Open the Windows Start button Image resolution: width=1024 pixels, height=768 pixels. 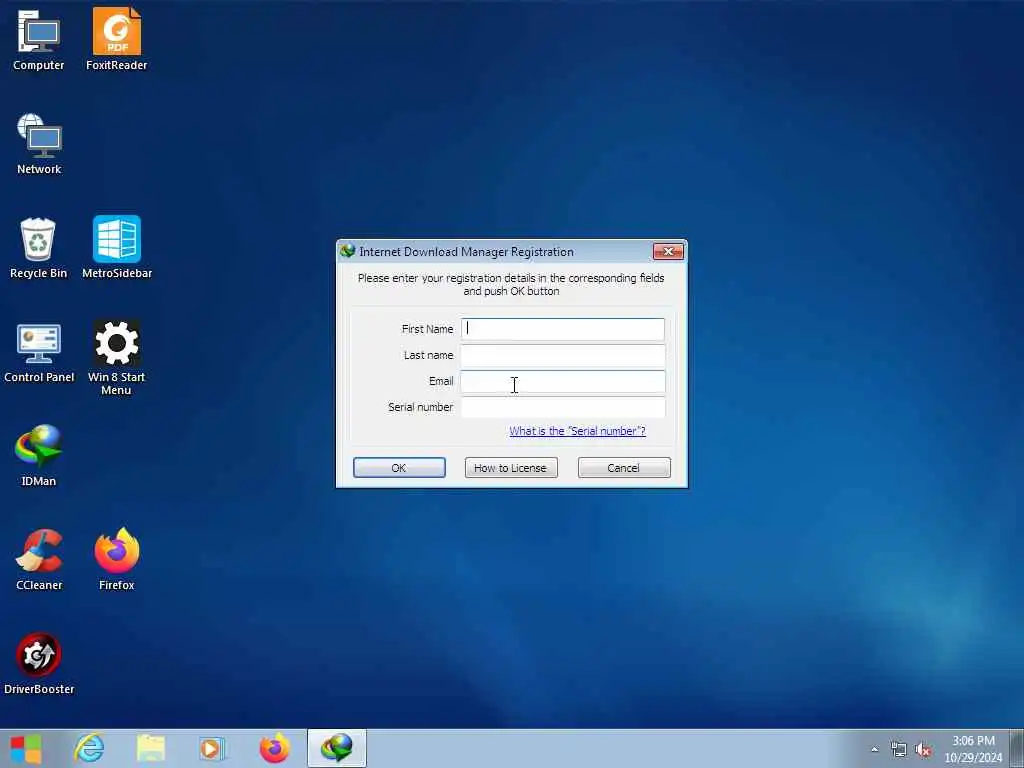pyautogui.click(x=26, y=748)
